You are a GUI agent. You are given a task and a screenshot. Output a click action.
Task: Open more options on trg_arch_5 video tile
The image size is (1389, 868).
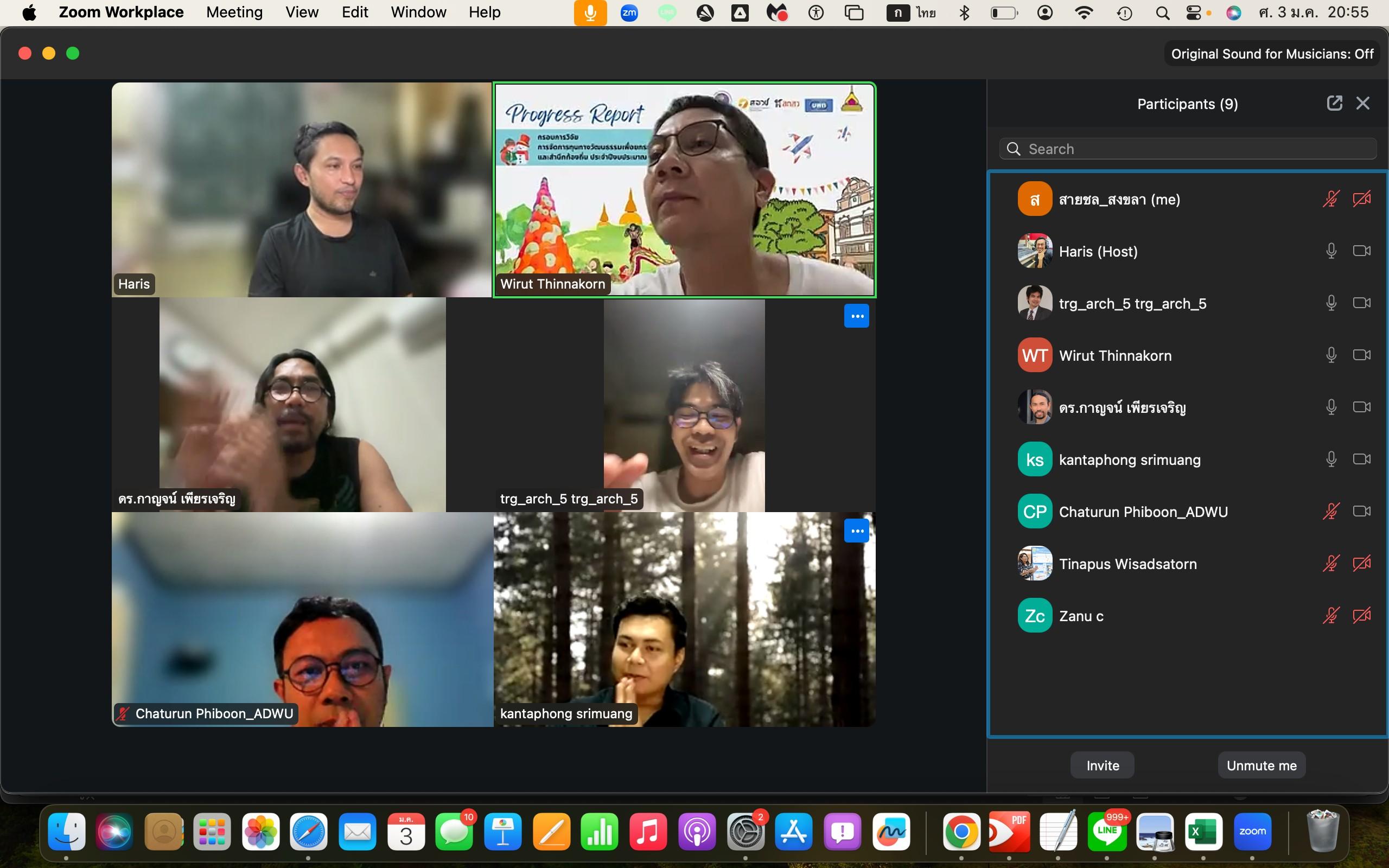coord(856,316)
